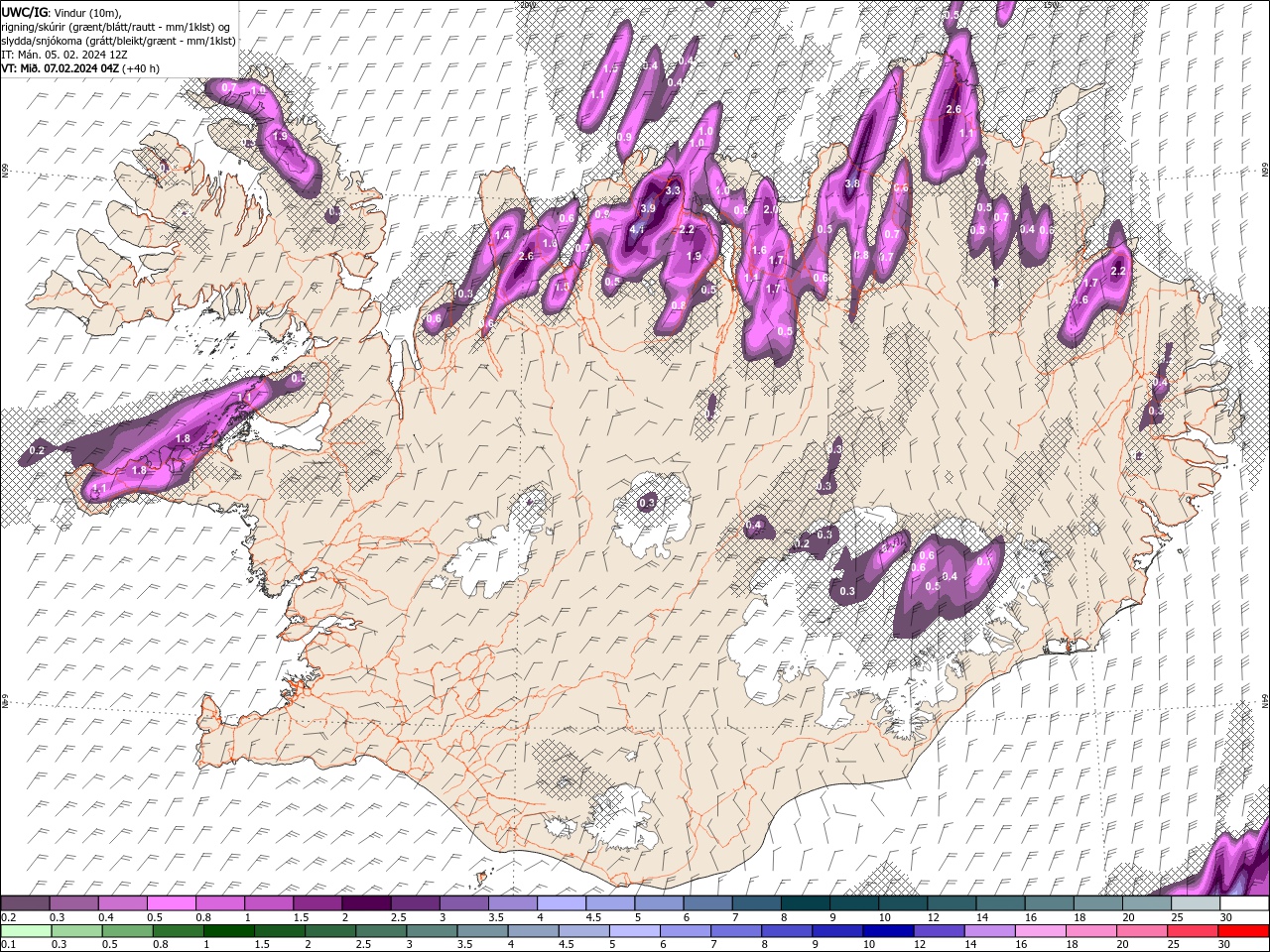Click the '(+40 h)' forecast offset text

point(140,68)
